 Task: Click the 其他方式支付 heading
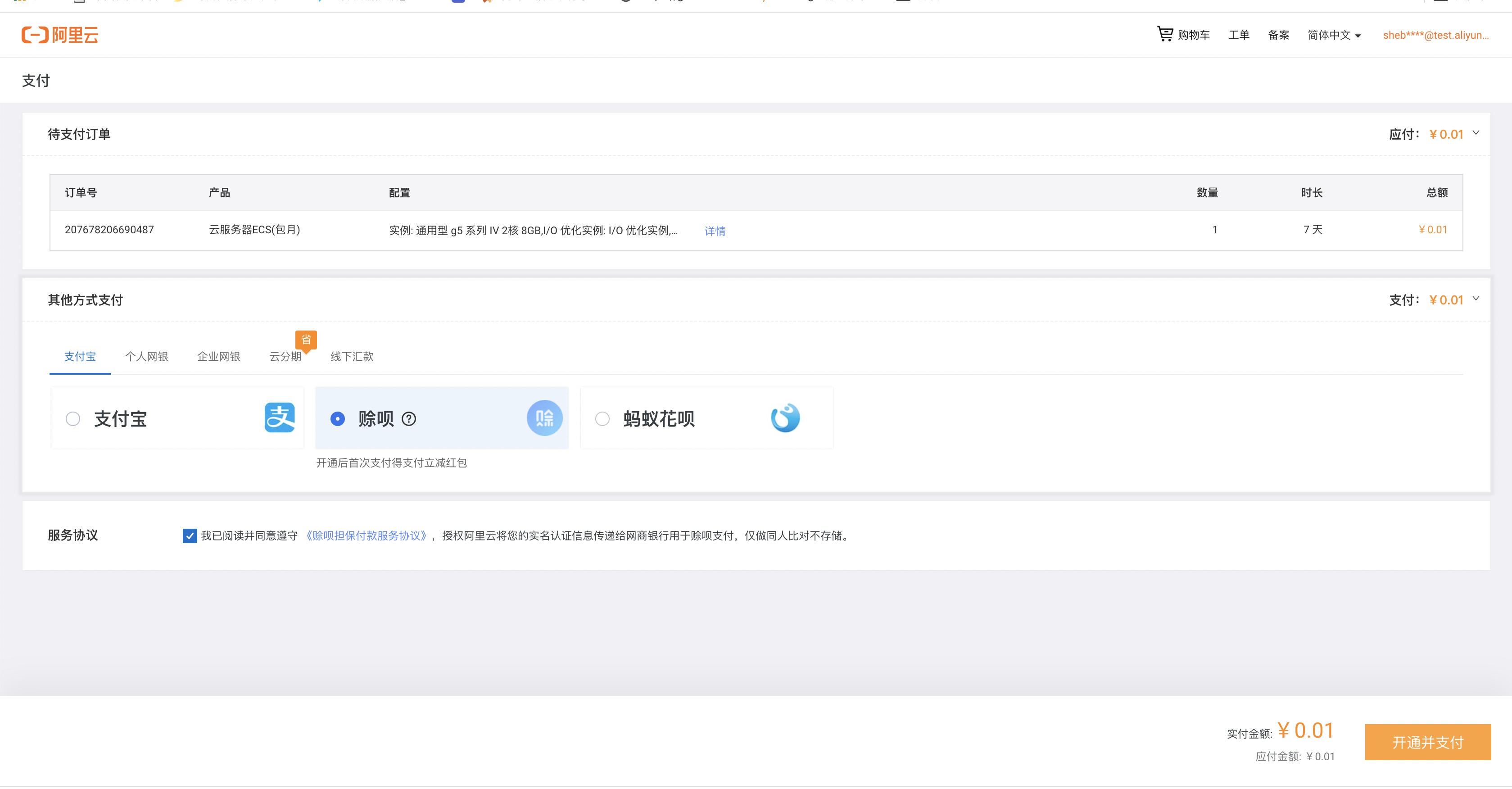pyautogui.click(x=86, y=299)
